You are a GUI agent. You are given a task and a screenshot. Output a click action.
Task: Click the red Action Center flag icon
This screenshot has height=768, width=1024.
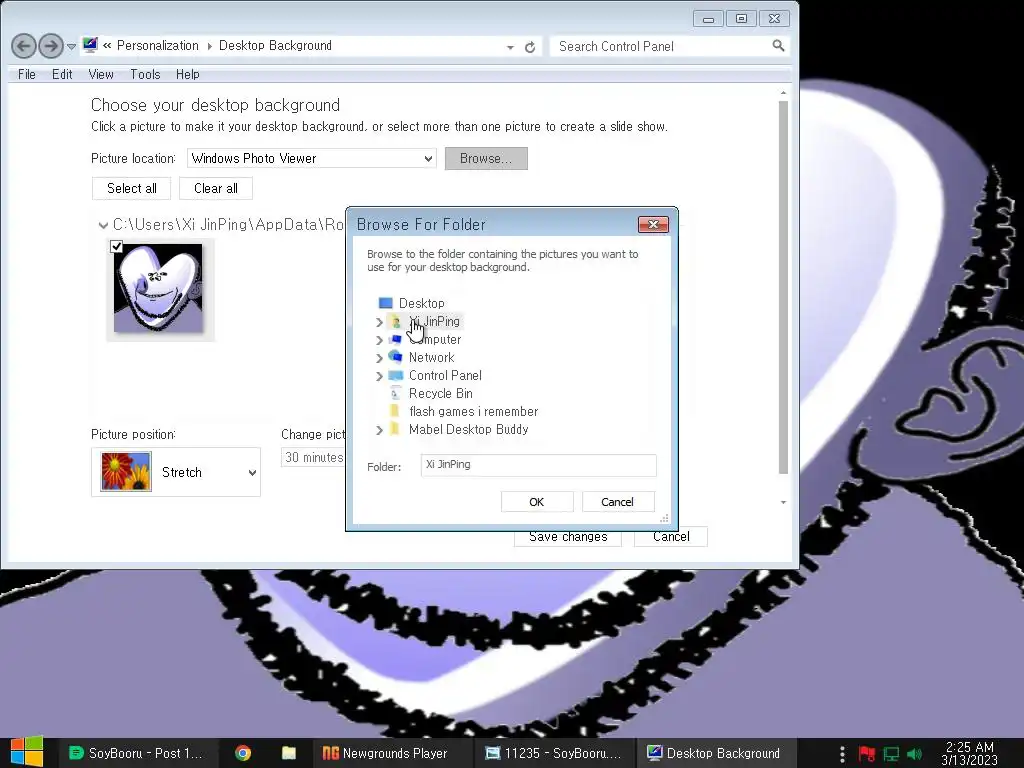[867, 754]
